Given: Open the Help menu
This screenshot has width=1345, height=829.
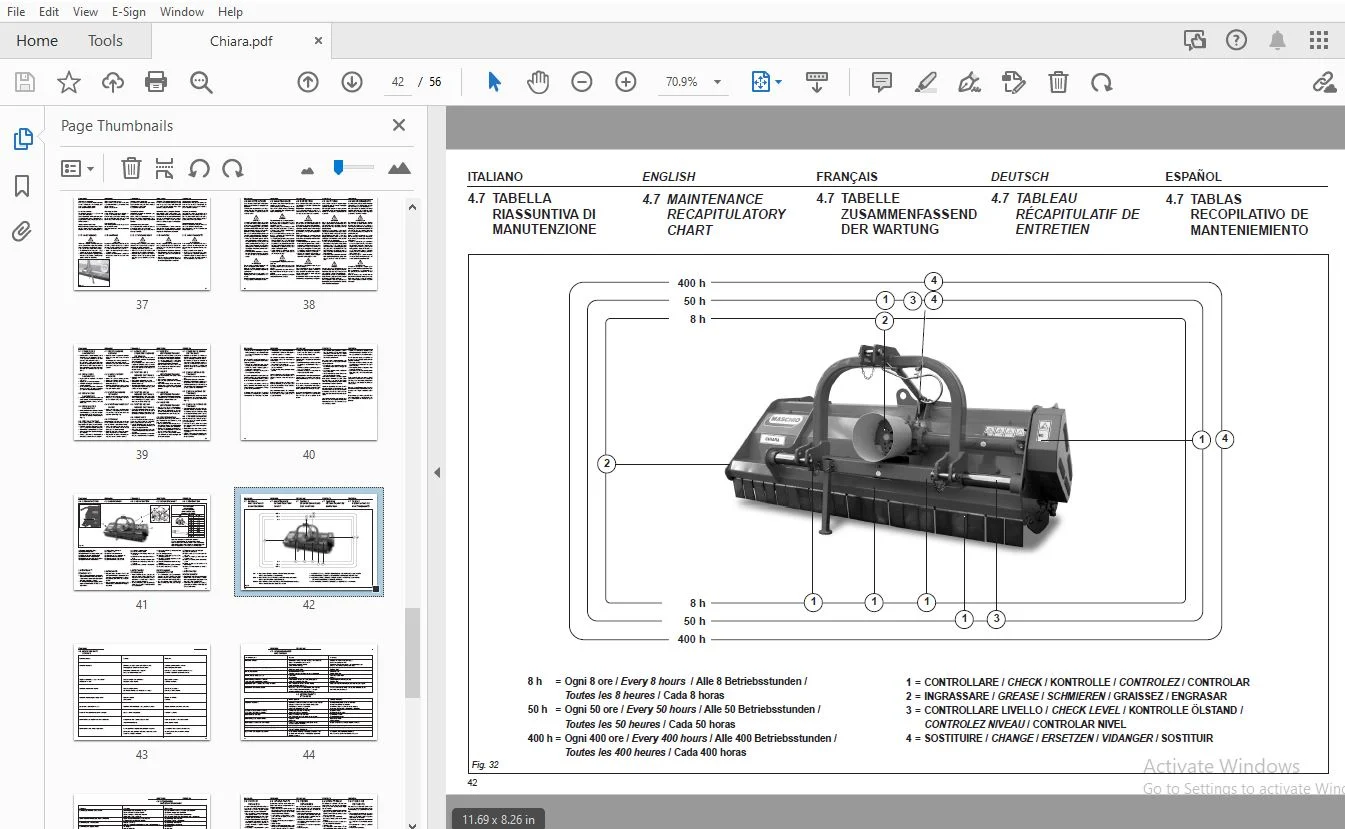Looking at the screenshot, I should coord(230,12).
